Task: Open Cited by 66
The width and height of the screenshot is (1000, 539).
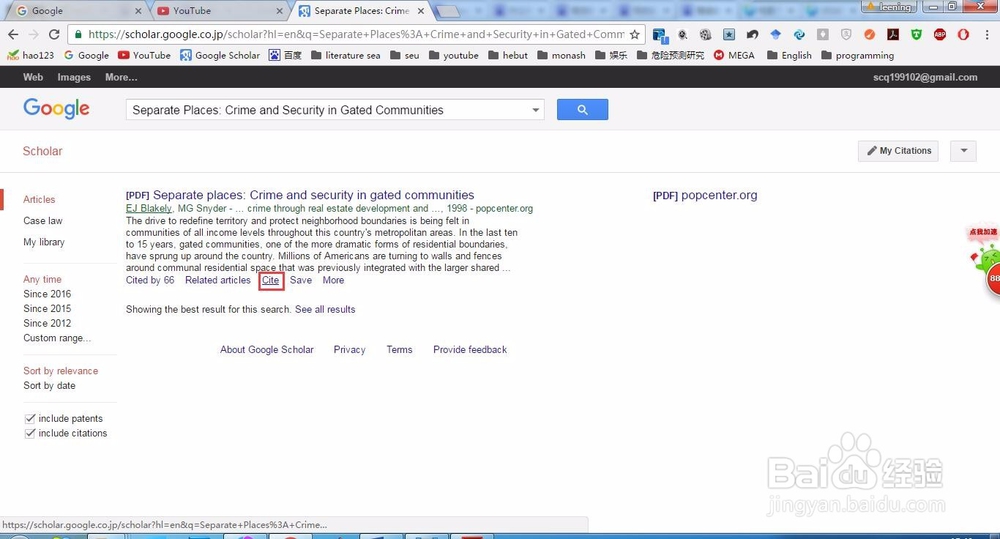Action: [150, 280]
